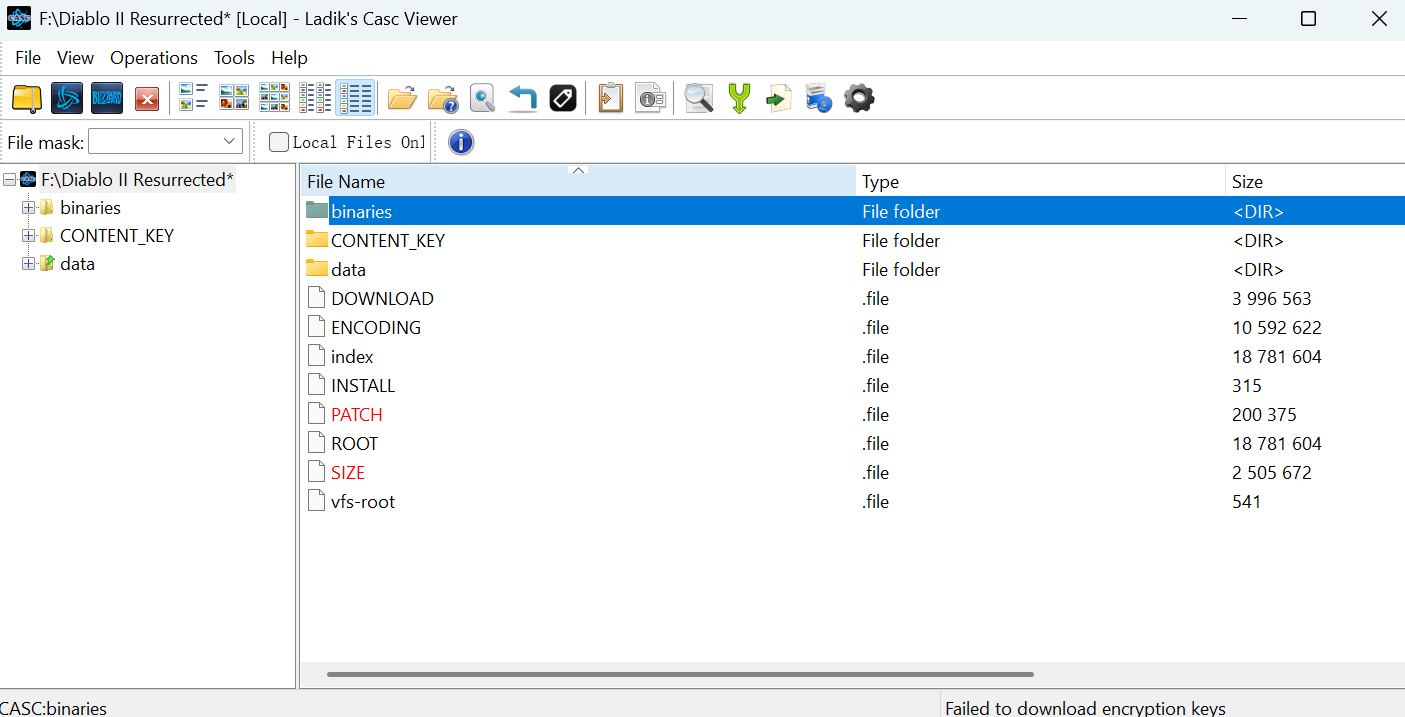This screenshot has height=717, width=1405.
Task: Click the document magnifier icon in toolbar
Action: click(x=483, y=98)
